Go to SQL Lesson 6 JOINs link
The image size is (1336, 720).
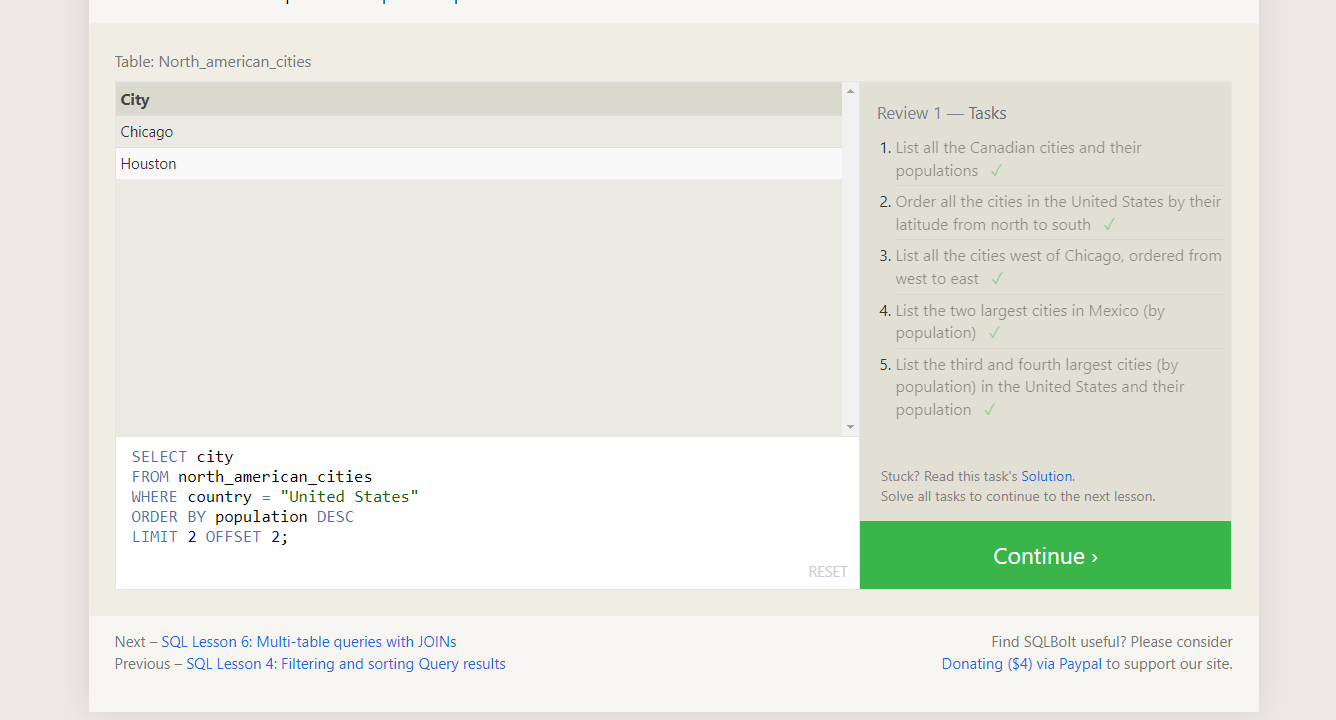[x=309, y=642]
